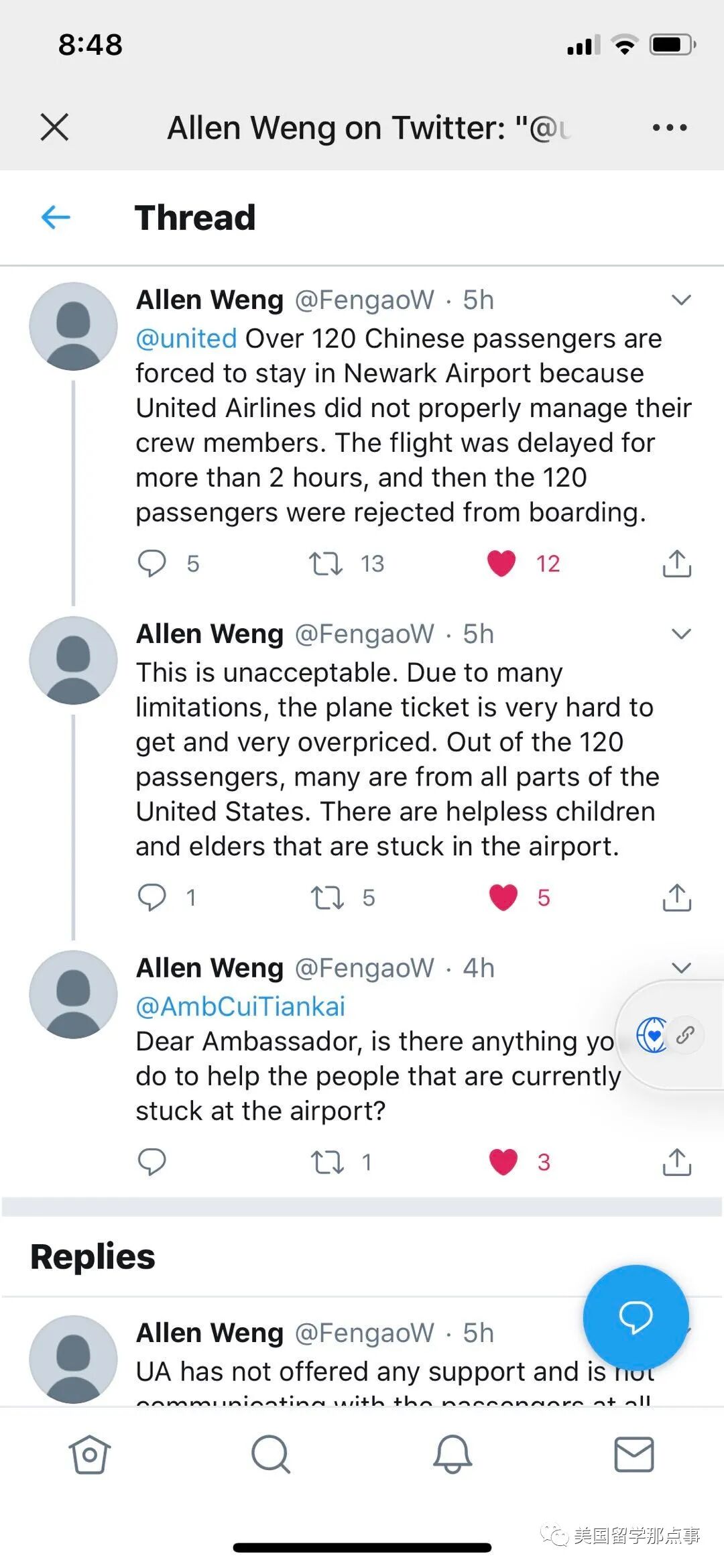The width and height of the screenshot is (724, 1568).
Task: Tap the back arrow beside Thread
Action: coord(56,217)
